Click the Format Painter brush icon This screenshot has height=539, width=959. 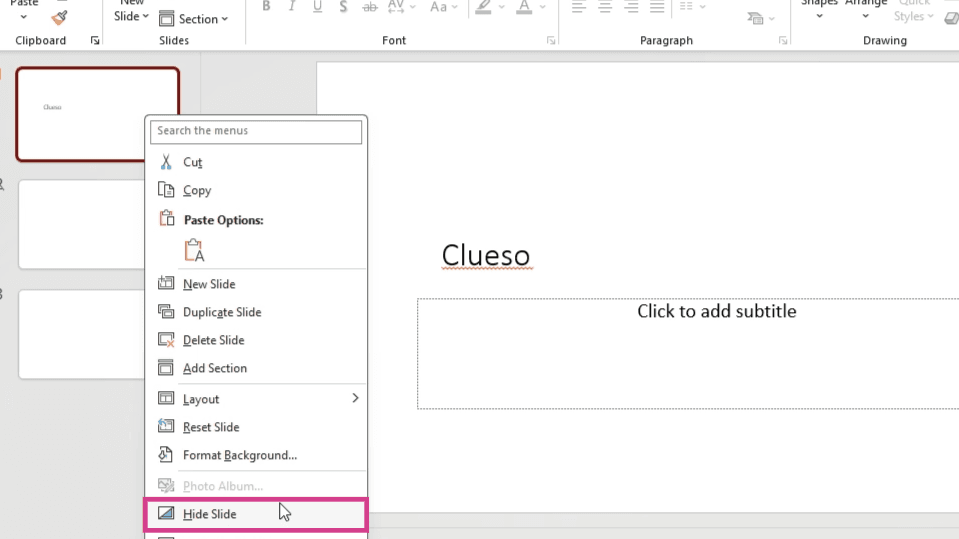click(59, 18)
